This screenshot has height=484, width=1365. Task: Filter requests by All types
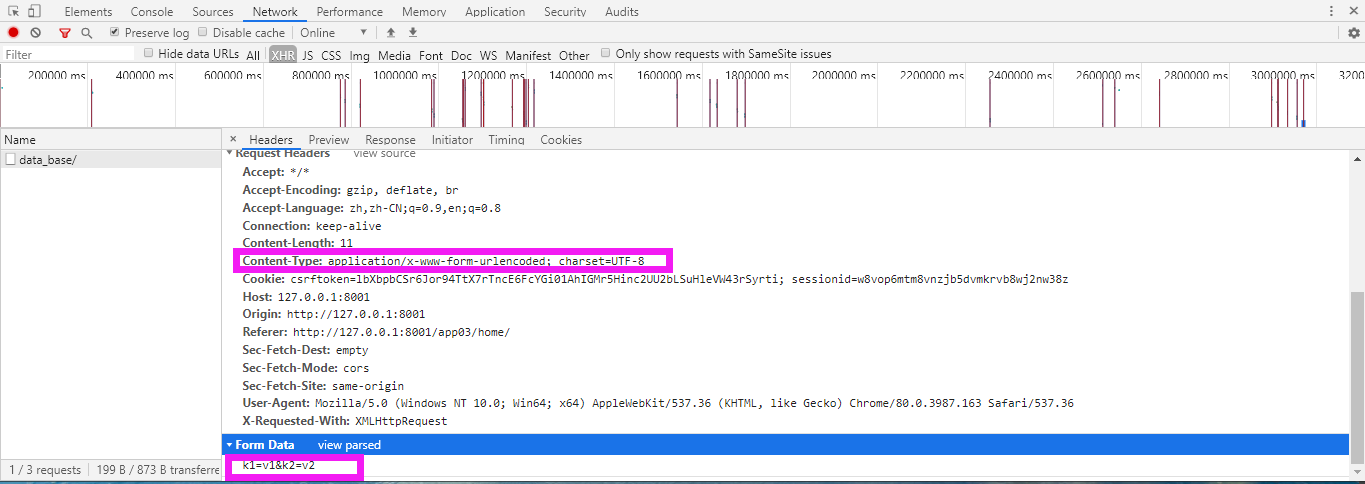click(253, 55)
